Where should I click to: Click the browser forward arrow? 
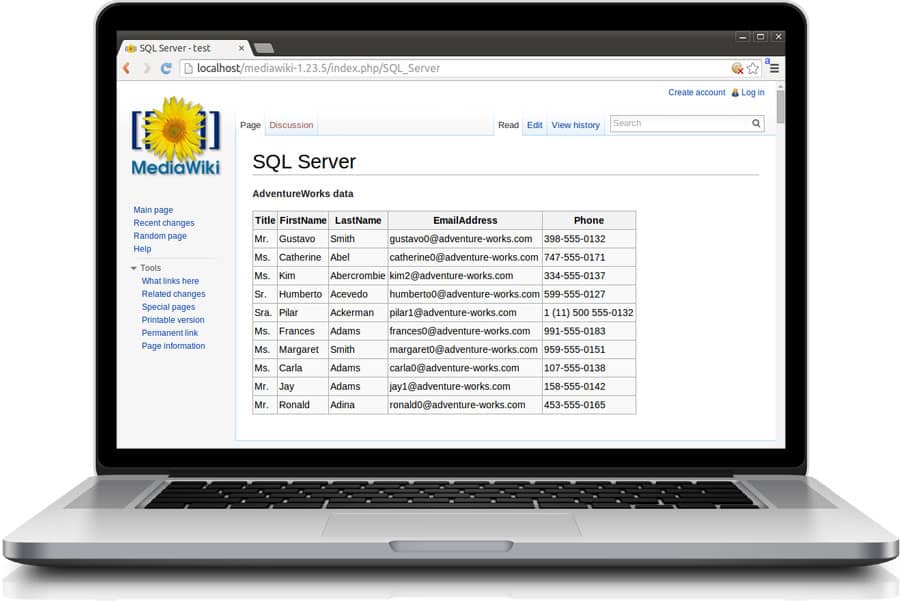[146, 68]
